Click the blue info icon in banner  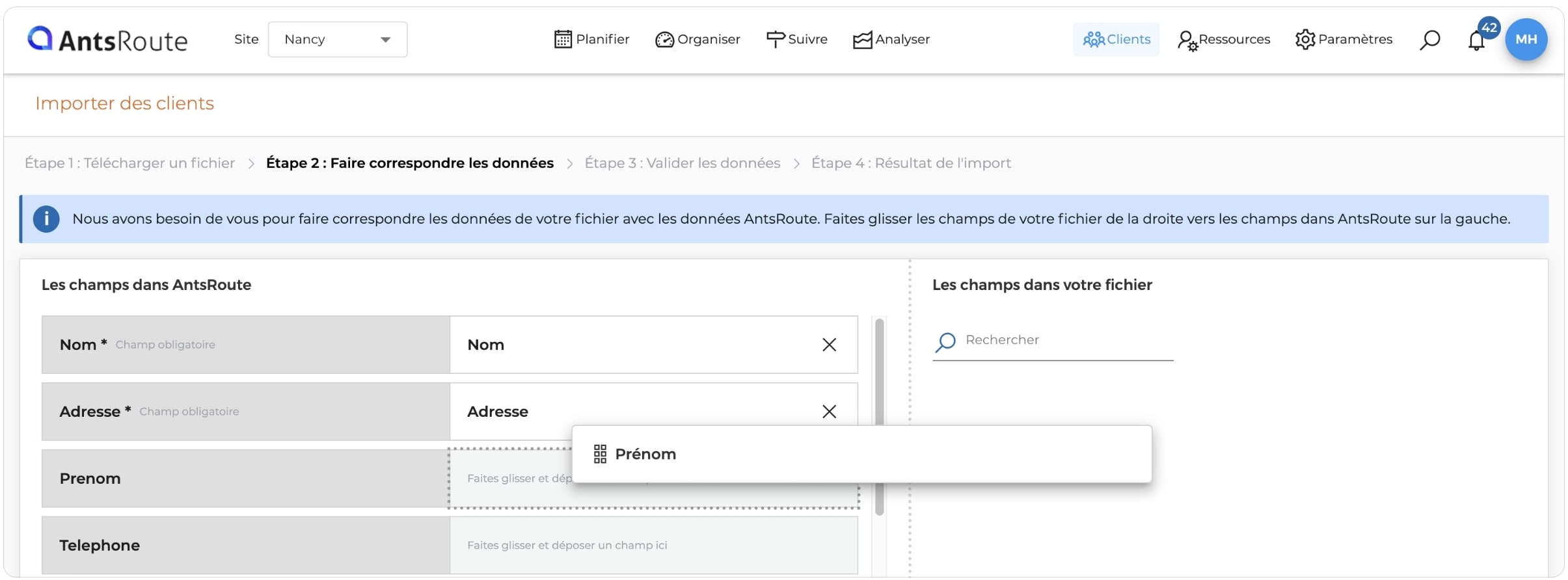click(46, 219)
